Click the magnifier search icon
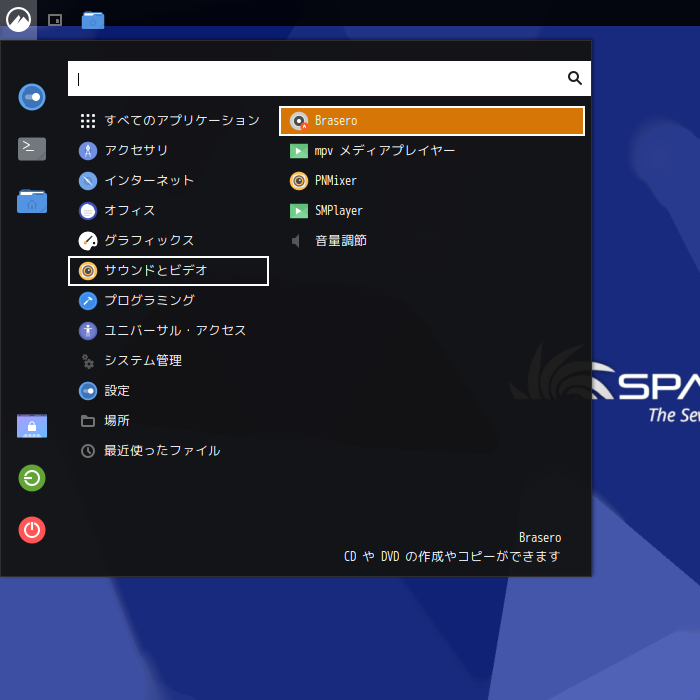 tap(575, 78)
